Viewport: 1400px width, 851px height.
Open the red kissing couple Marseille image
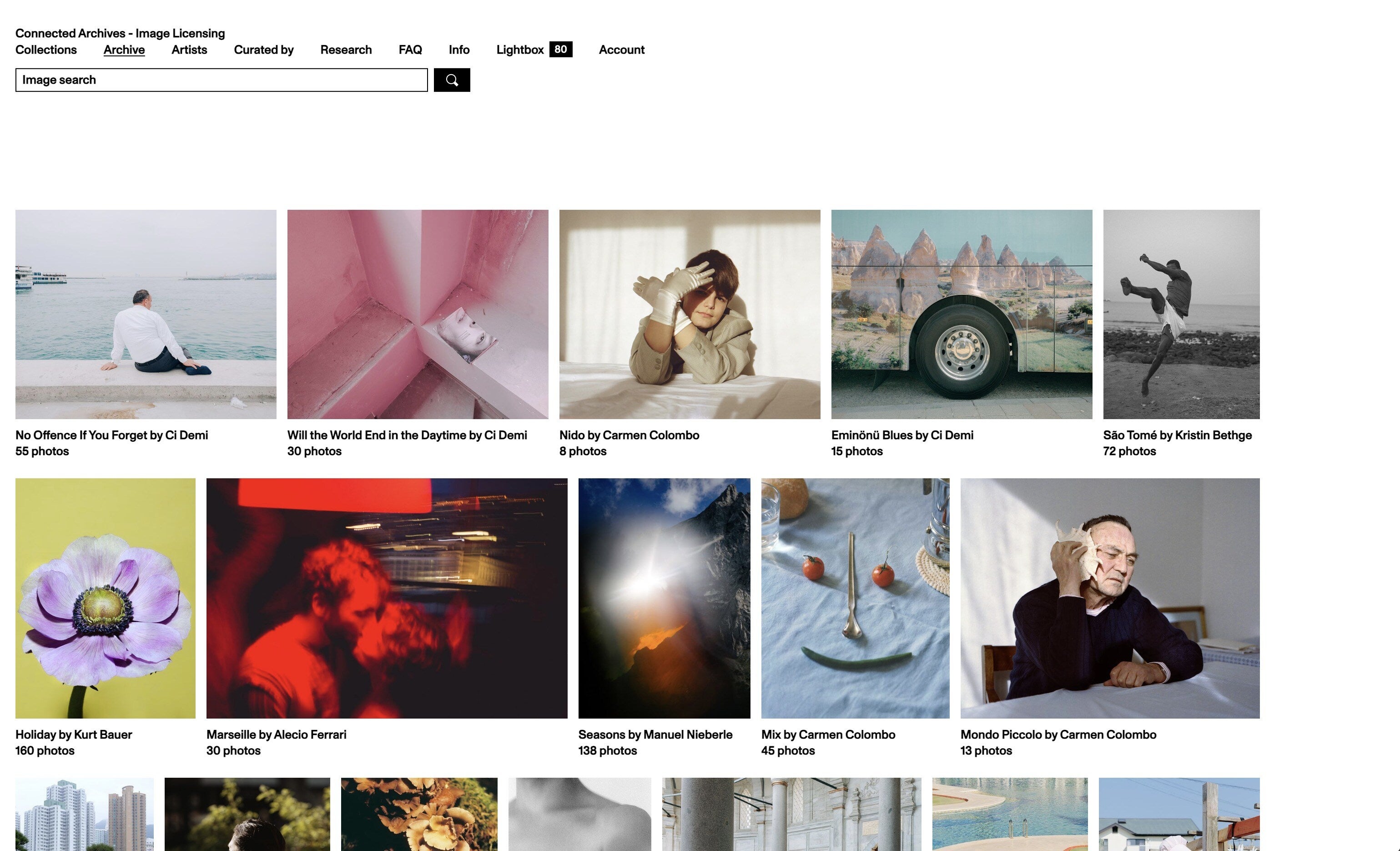coord(386,598)
